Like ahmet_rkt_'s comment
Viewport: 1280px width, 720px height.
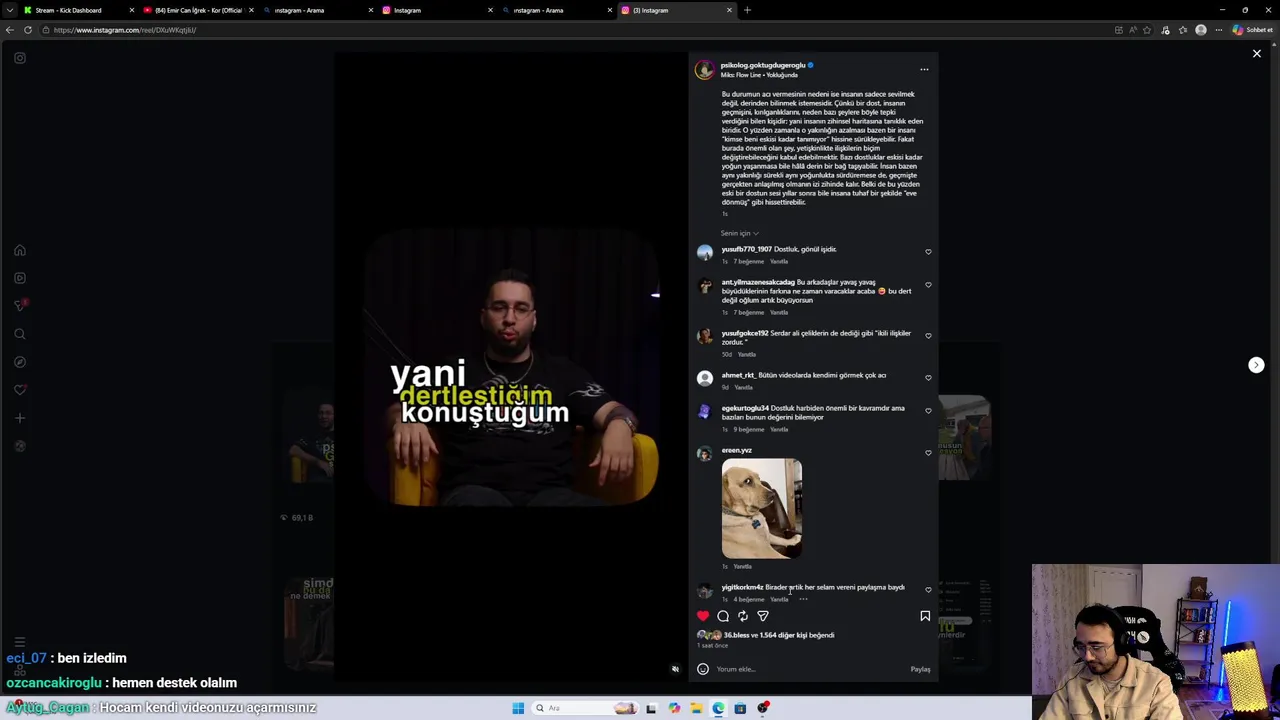928,378
